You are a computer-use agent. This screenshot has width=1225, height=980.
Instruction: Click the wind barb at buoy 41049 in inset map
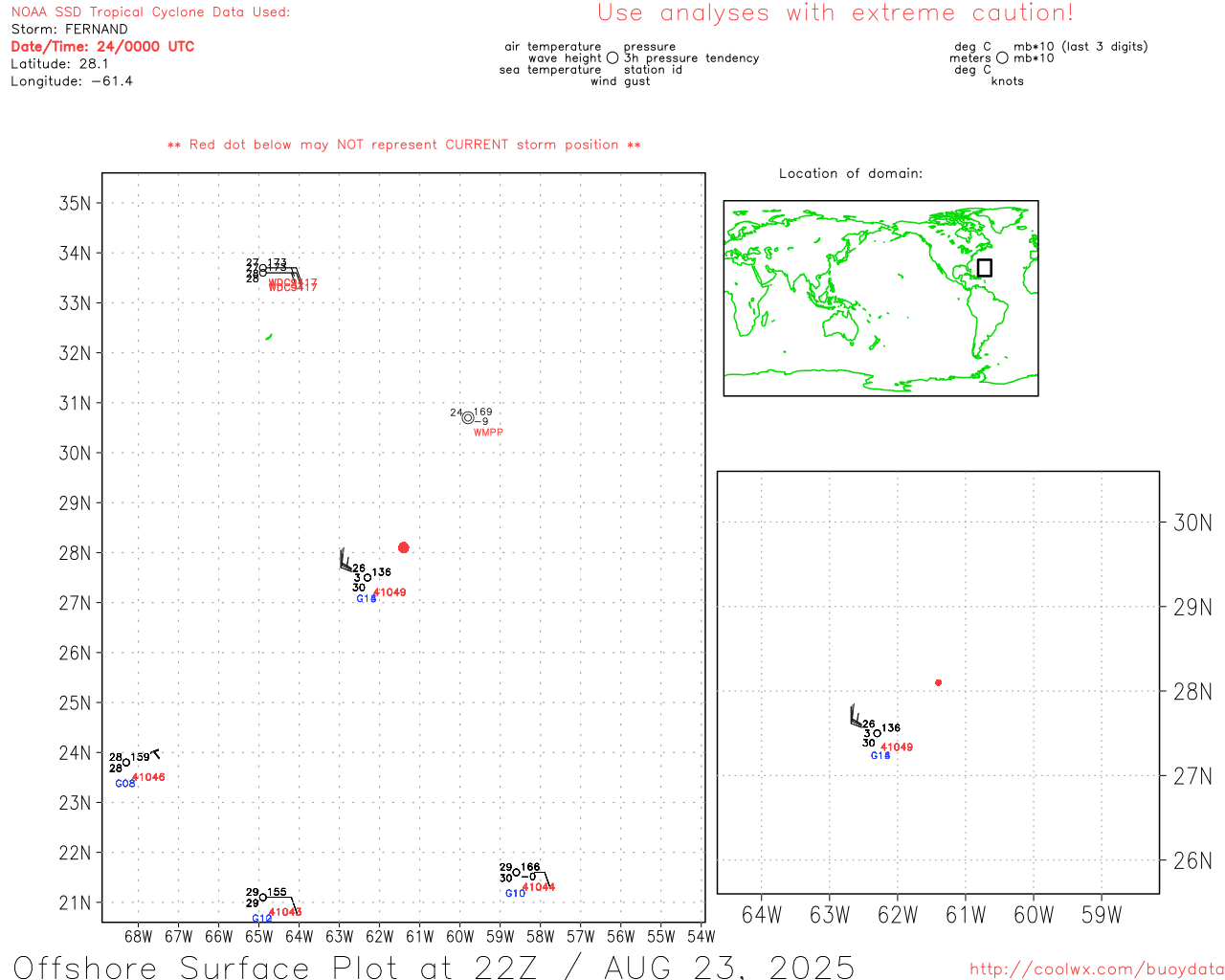[857, 717]
